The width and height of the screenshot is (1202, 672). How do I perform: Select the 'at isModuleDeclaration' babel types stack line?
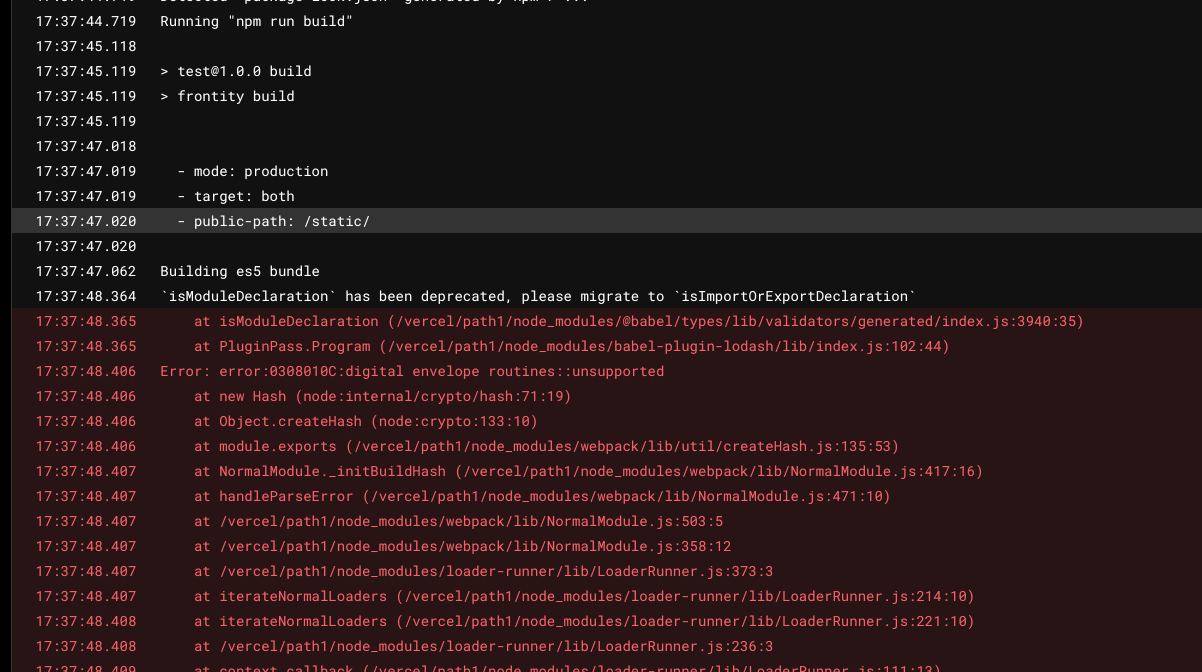click(x=638, y=321)
